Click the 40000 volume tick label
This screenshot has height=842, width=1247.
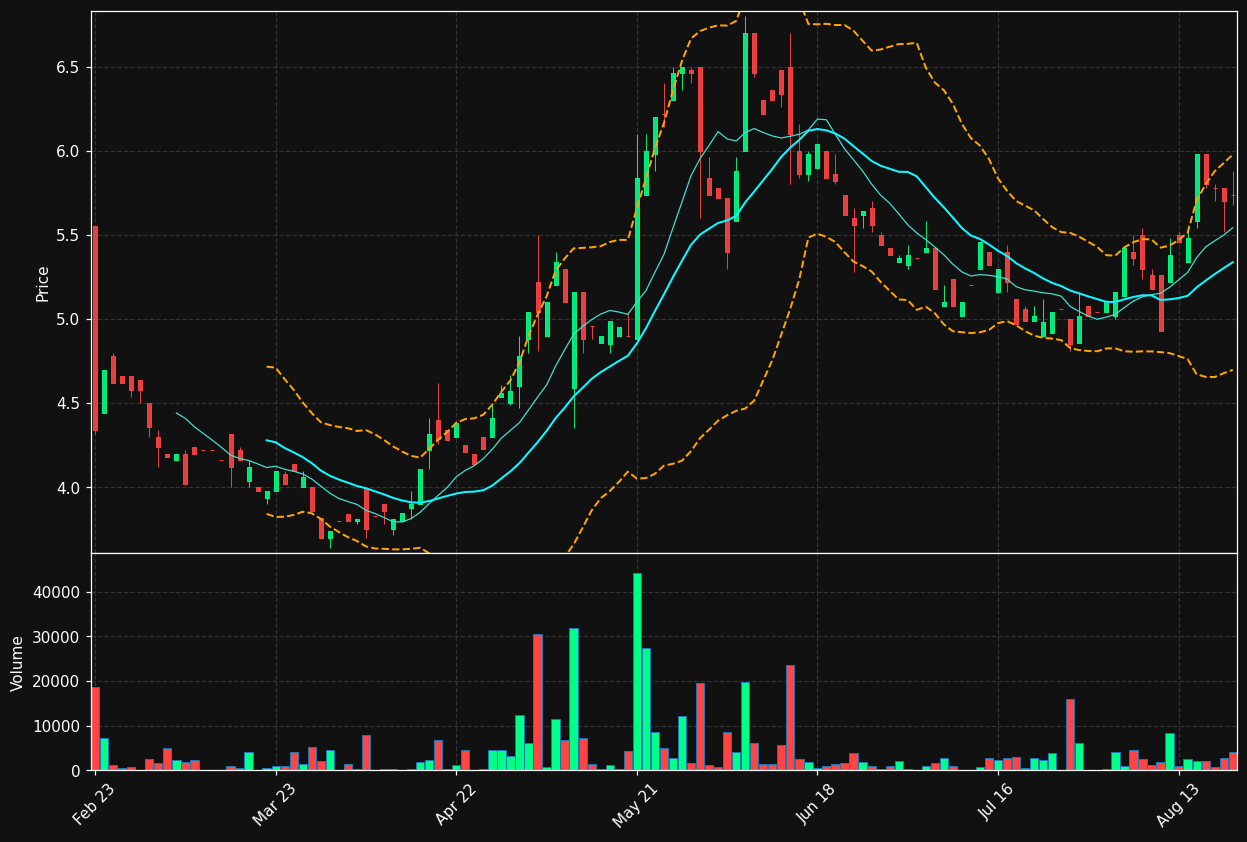click(58, 593)
